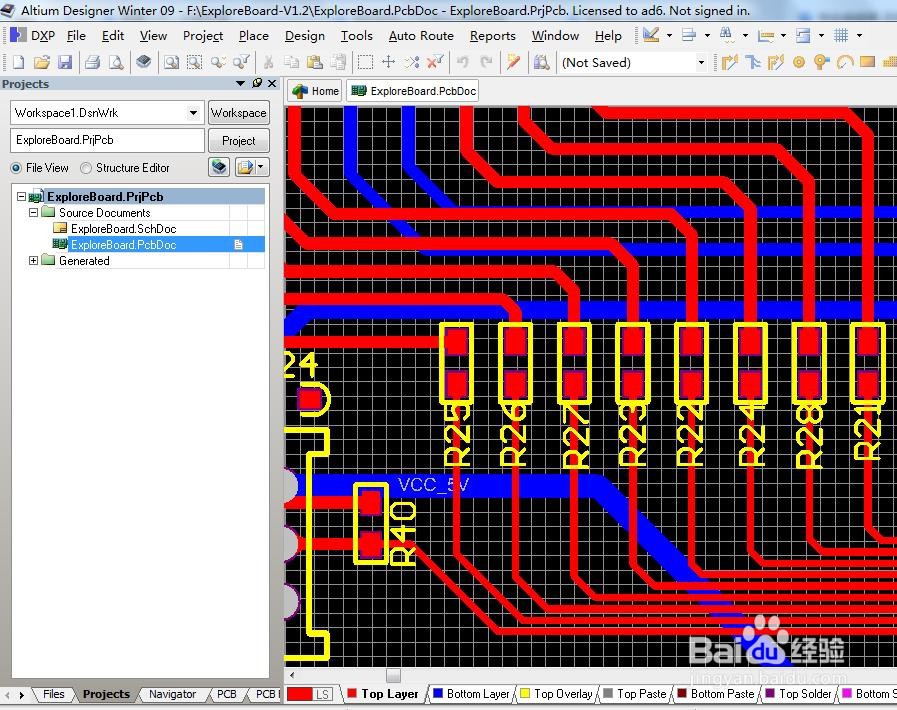Viewport: 897px width, 710px height.
Task: Activate the move selection cross icon
Action: (x=388, y=62)
